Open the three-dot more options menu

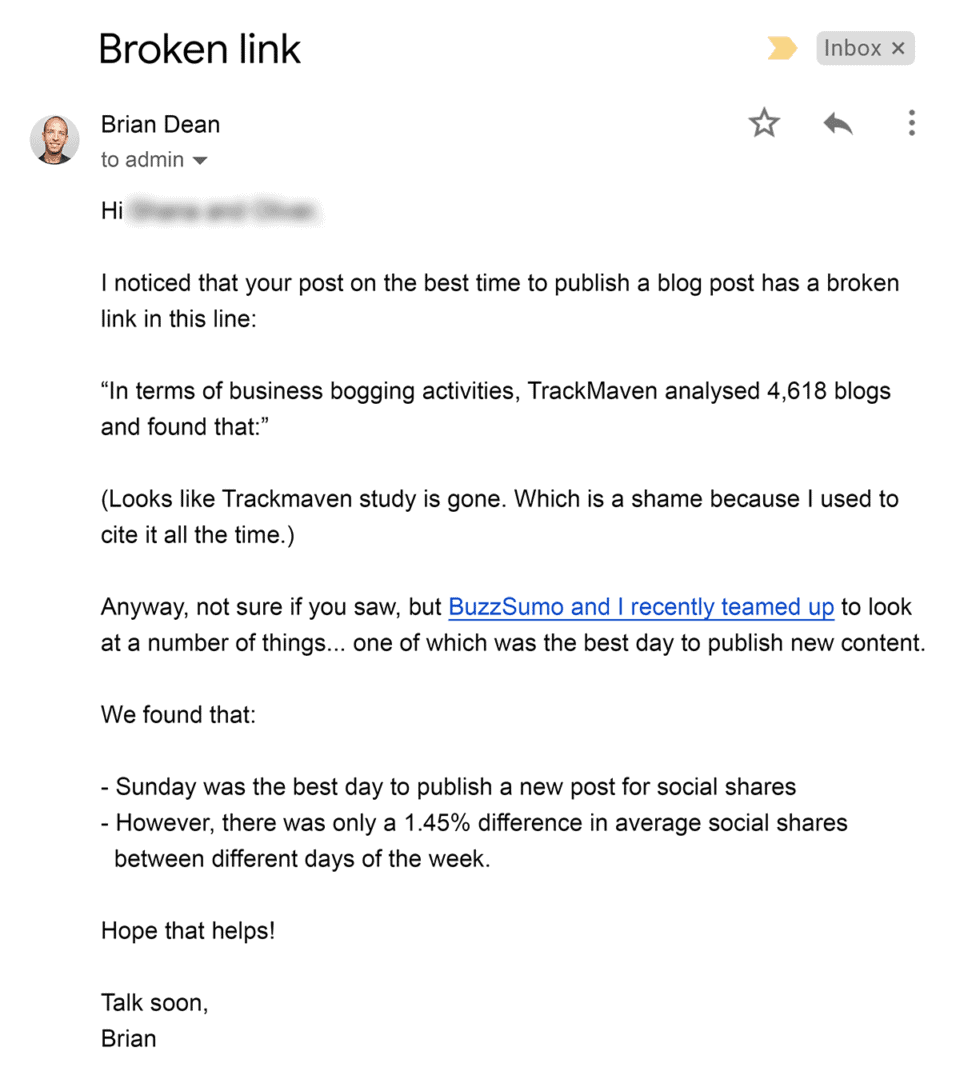[x=911, y=122]
